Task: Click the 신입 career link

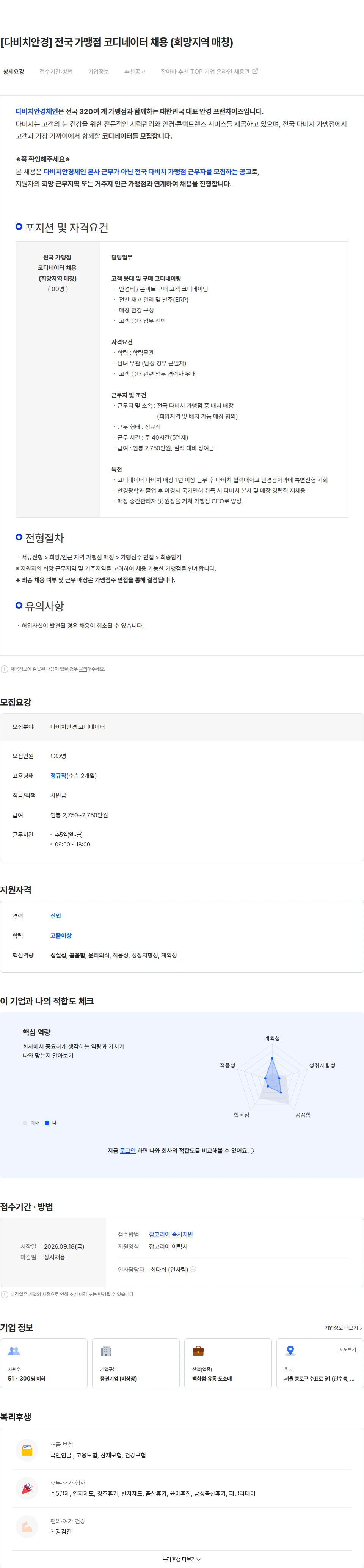Action: coord(55,915)
